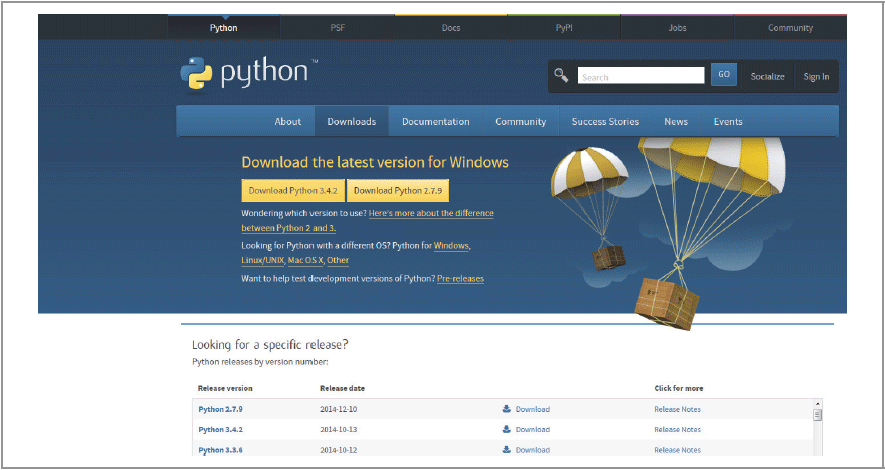Open the Events menu

pyautogui.click(x=728, y=121)
